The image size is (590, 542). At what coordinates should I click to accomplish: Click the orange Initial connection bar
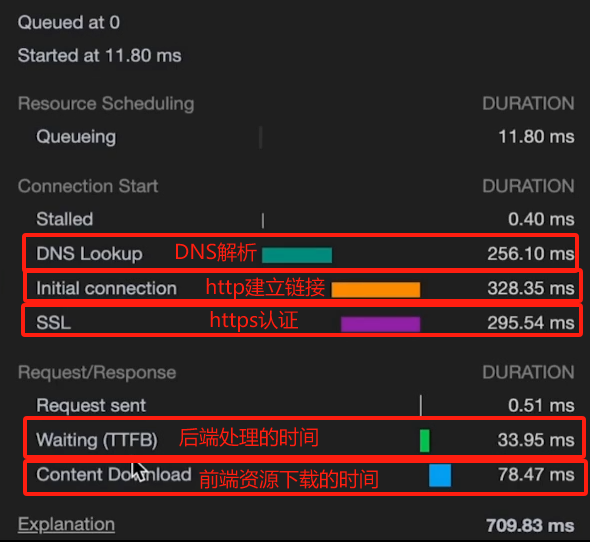pos(376,289)
